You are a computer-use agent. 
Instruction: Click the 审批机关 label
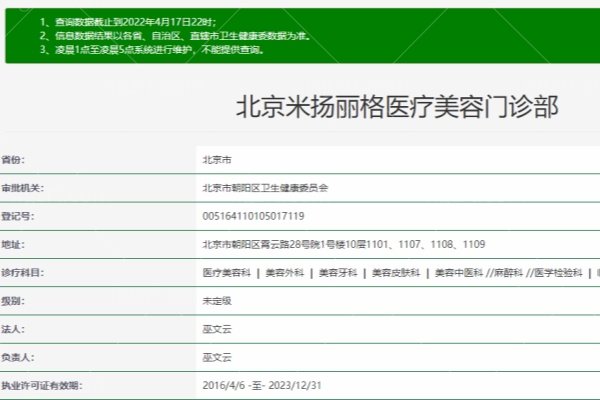click(22, 188)
